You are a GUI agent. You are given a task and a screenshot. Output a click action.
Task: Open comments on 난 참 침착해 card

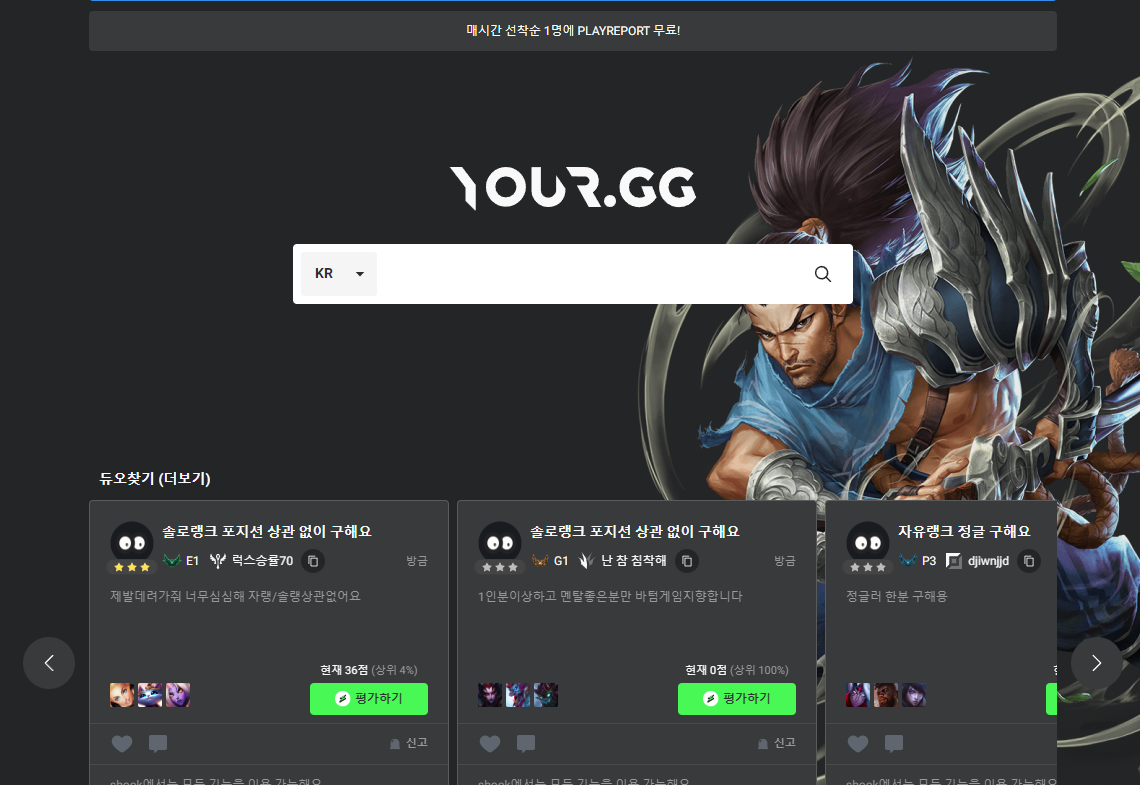(526, 744)
